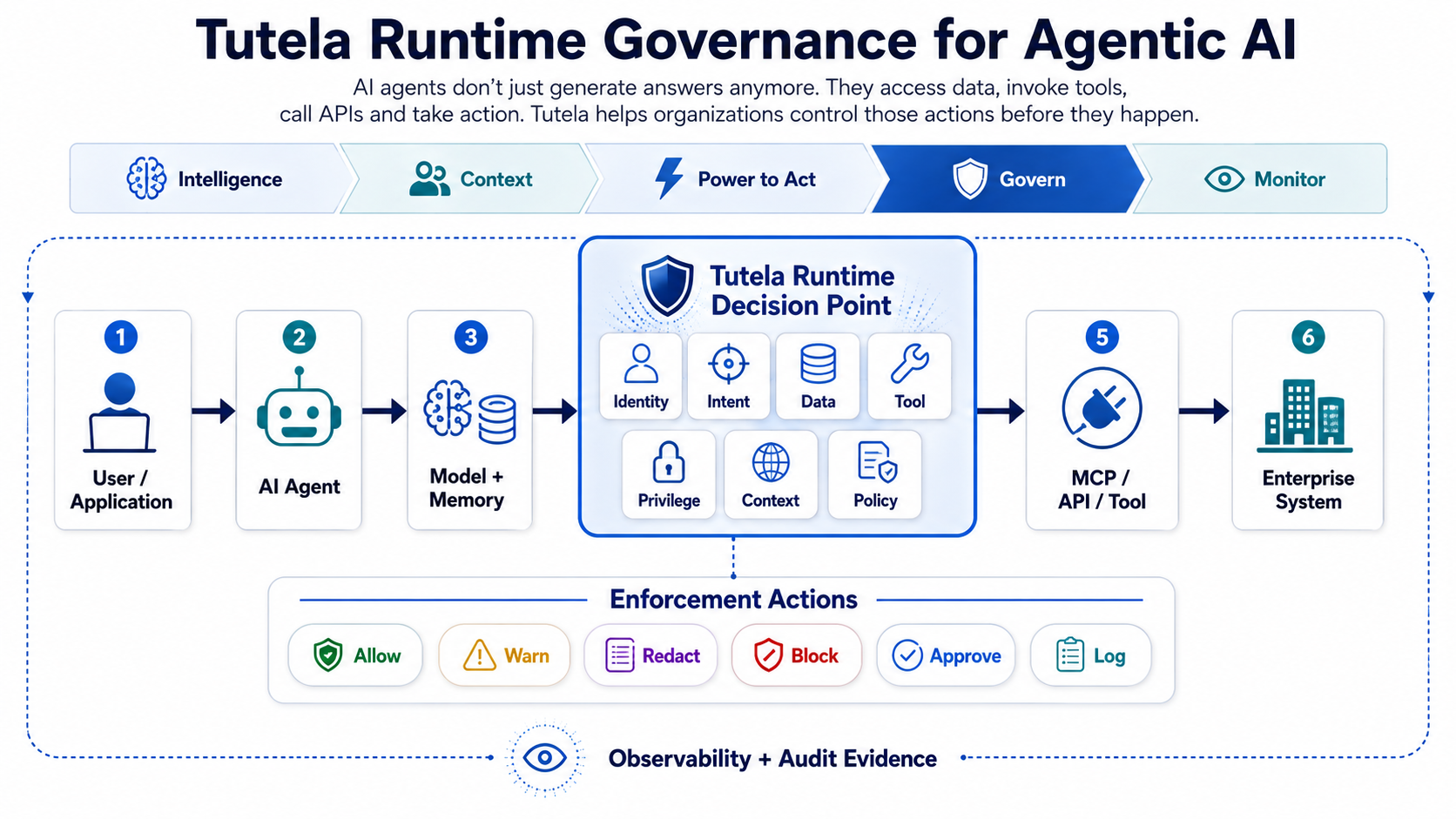Viewport: 1456px width, 819px height.
Task: Click step number 2 badge
Action: click(x=299, y=337)
